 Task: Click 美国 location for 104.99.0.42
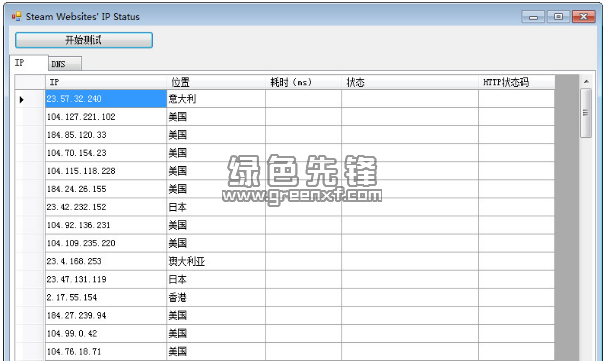tap(216, 334)
